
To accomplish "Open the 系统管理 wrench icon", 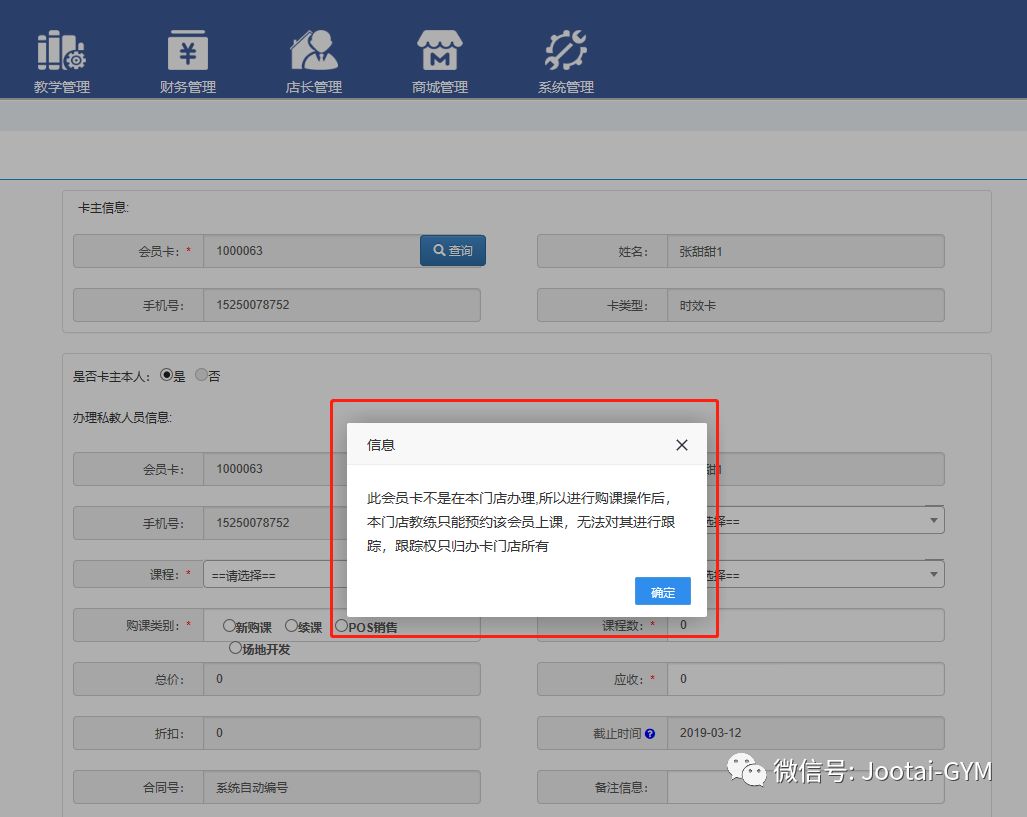I will [566, 50].
